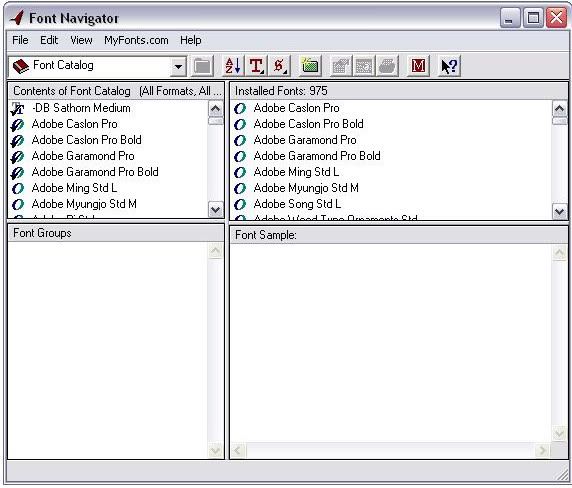This screenshot has height=488, width=572.
Task: Select -DB Sathorn Medium in catalog
Action: pyautogui.click(x=81, y=108)
